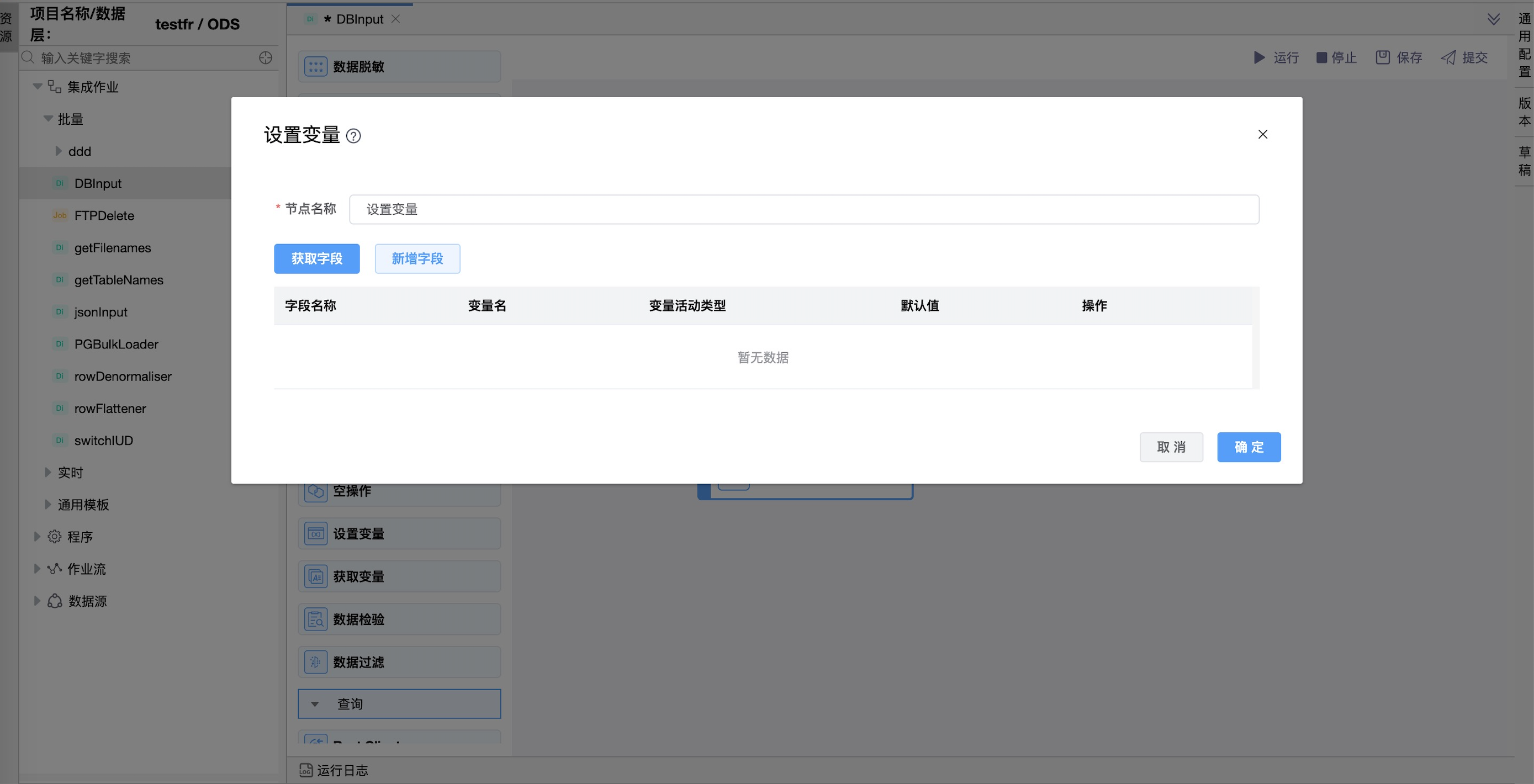The width and height of the screenshot is (1534, 784).
Task: Expand the ddd folder
Action: click(59, 151)
